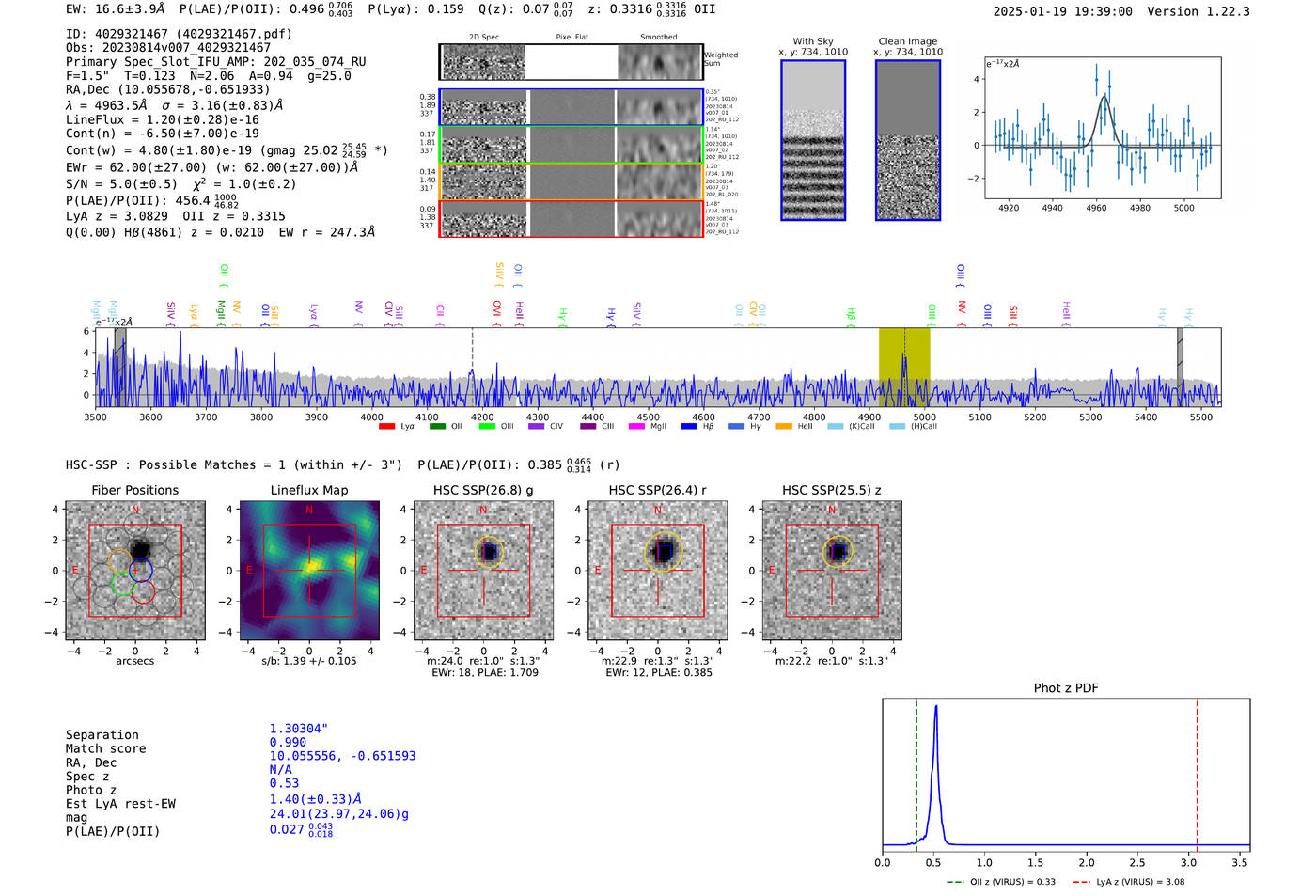
Task: Open the Lineflux Map image
Action: coord(309,571)
